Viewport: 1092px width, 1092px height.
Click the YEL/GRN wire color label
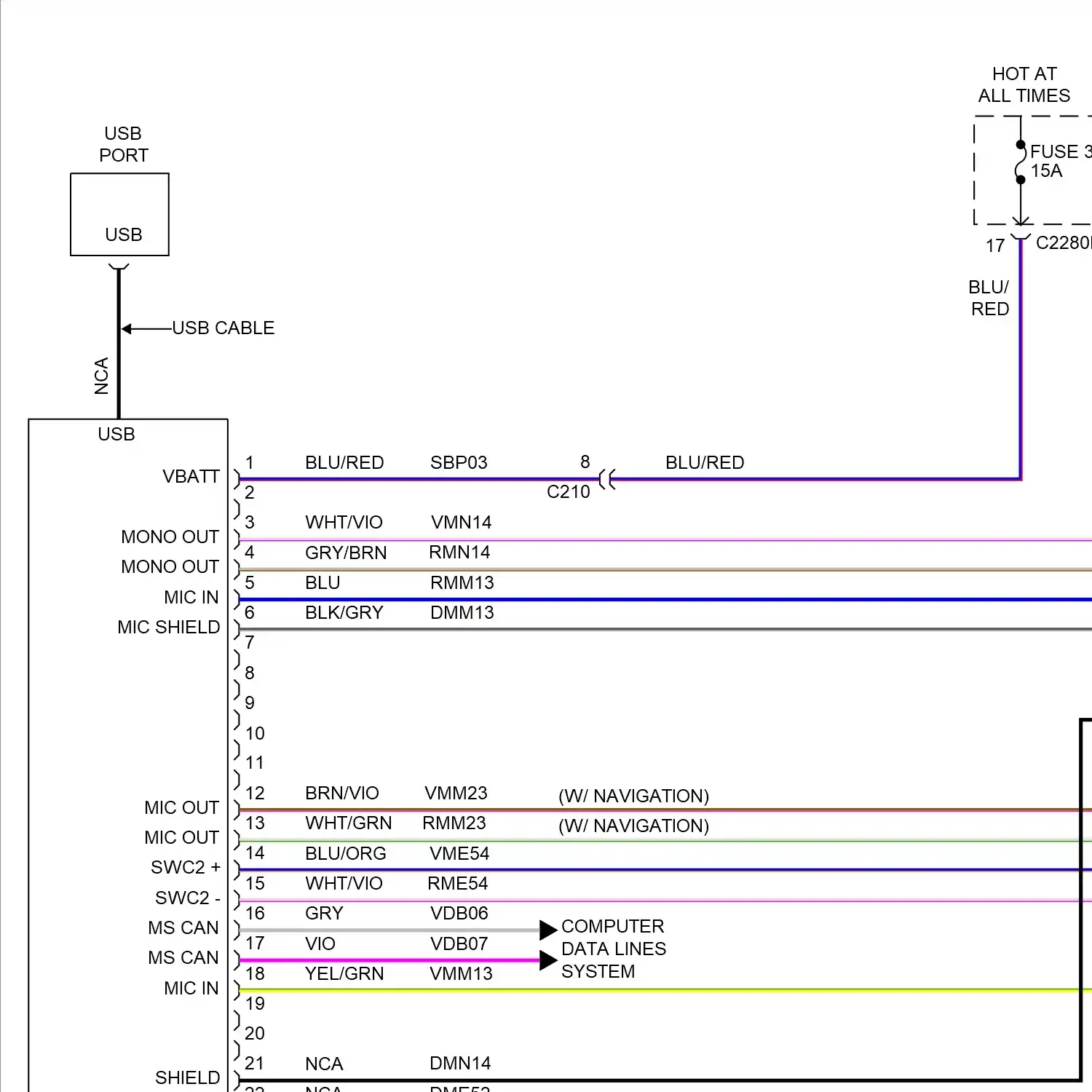(x=344, y=973)
